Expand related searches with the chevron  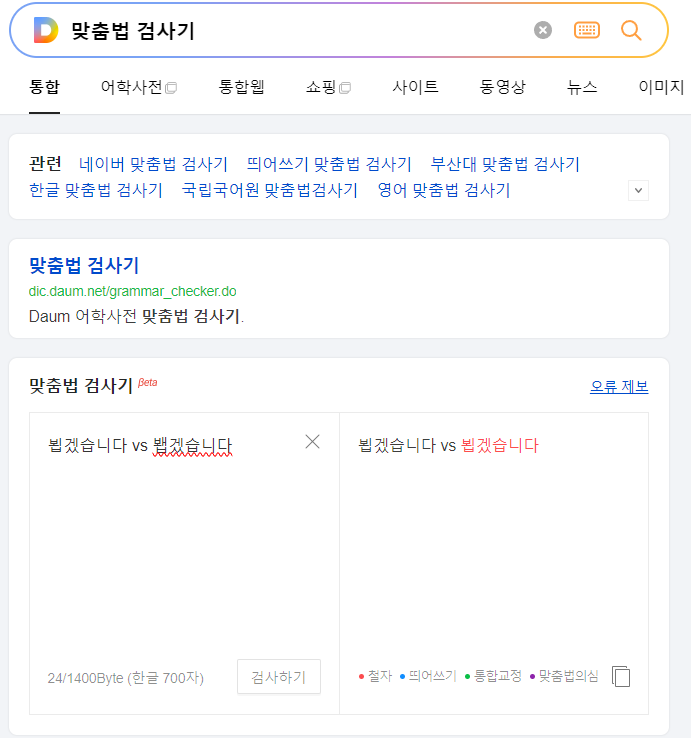tap(638, 191)
